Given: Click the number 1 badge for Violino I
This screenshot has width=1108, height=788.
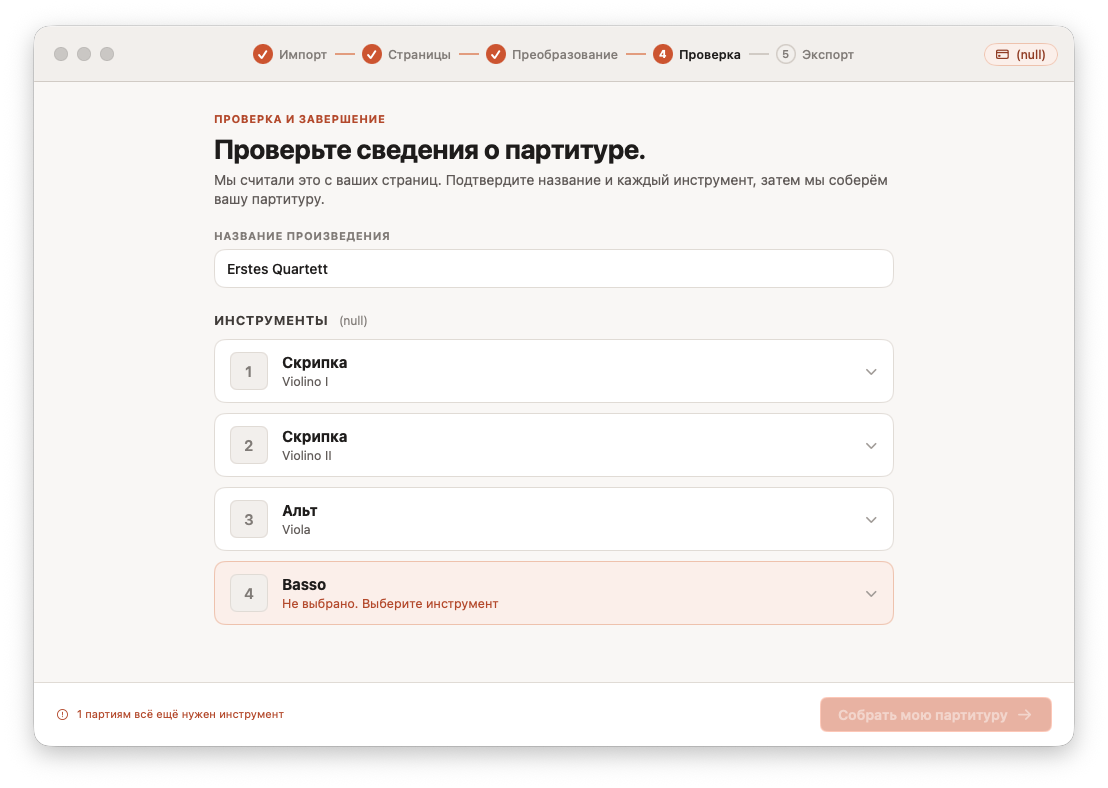Looking at the screenshot, I should click(249, 371).
